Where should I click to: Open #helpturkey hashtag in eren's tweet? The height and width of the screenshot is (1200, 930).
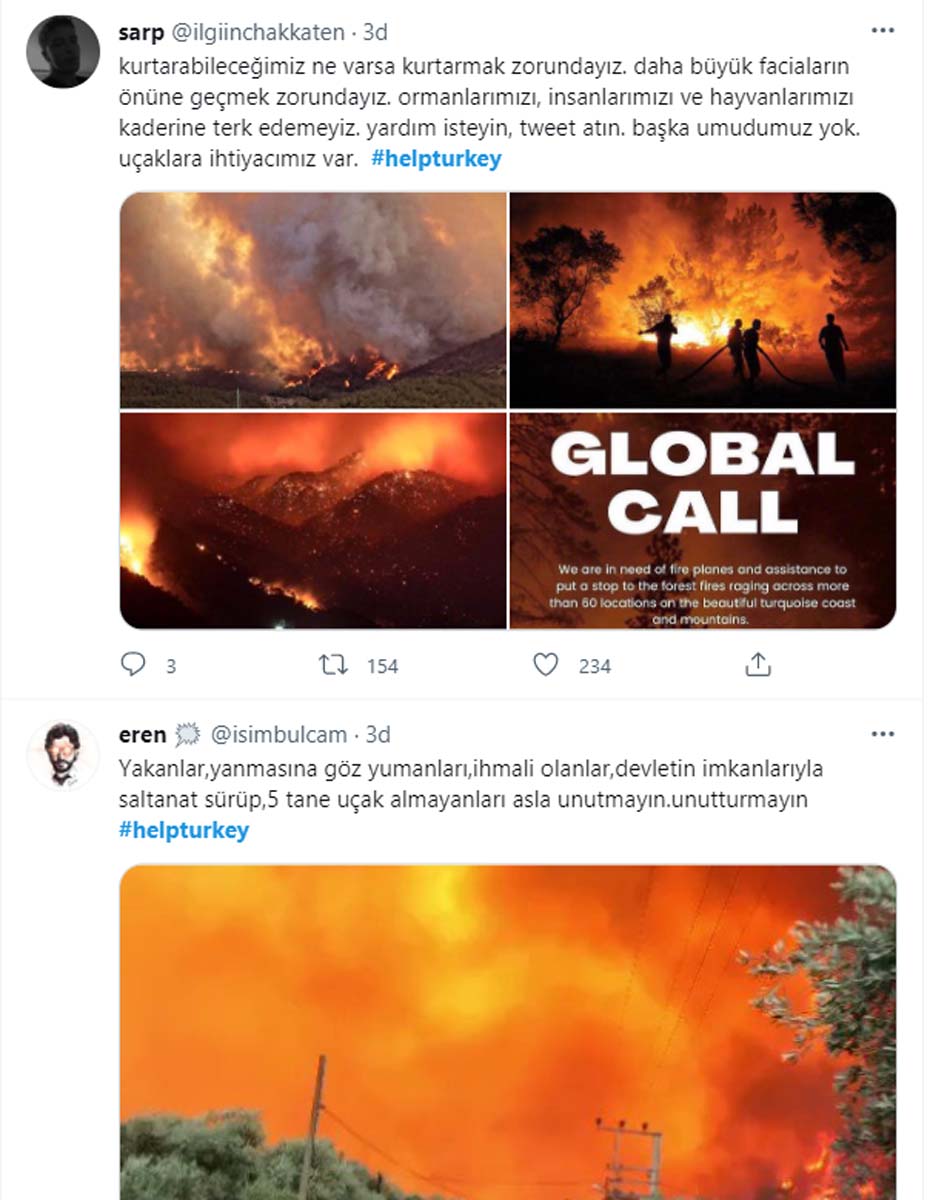pyautogui.click(x=184, y=831)
